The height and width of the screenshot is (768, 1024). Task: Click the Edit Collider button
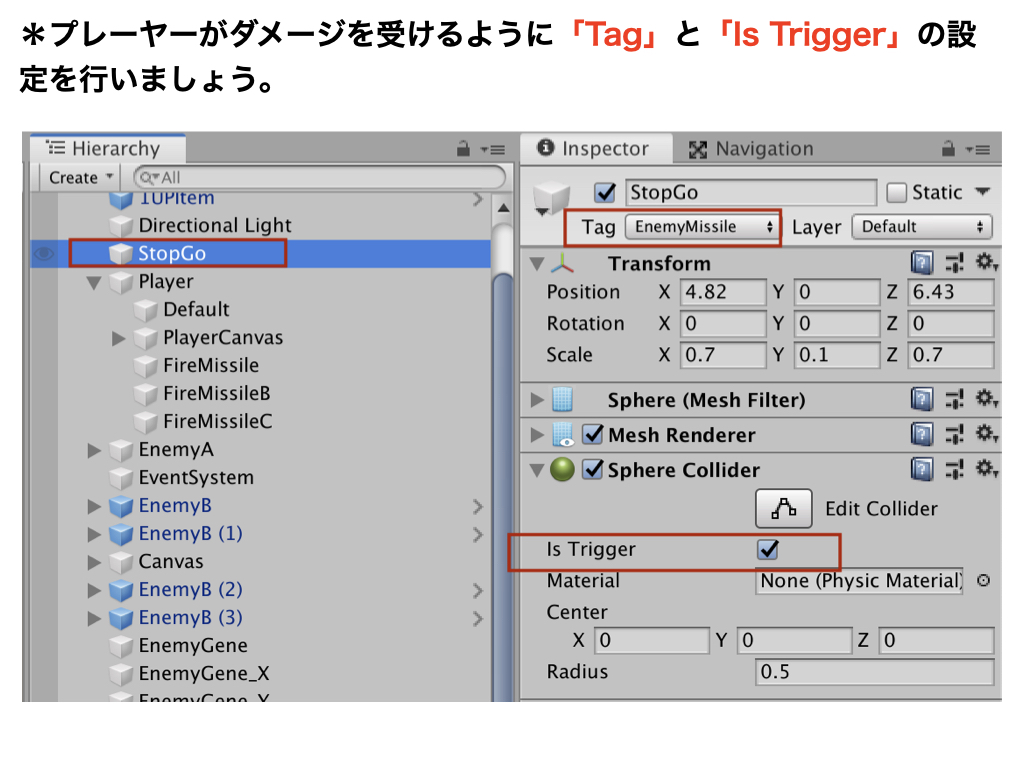pyautogui.click(x=784, y=508)
